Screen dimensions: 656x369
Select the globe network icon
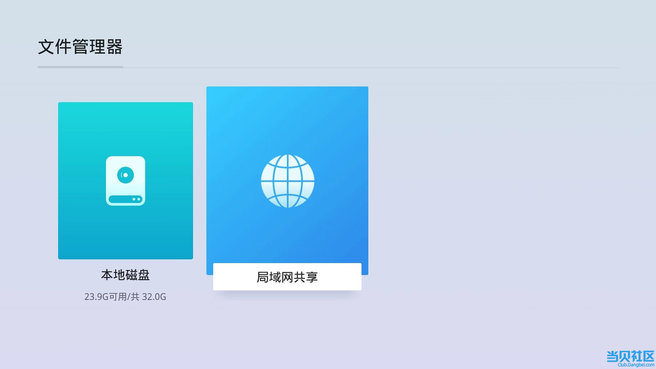[287, 181]
